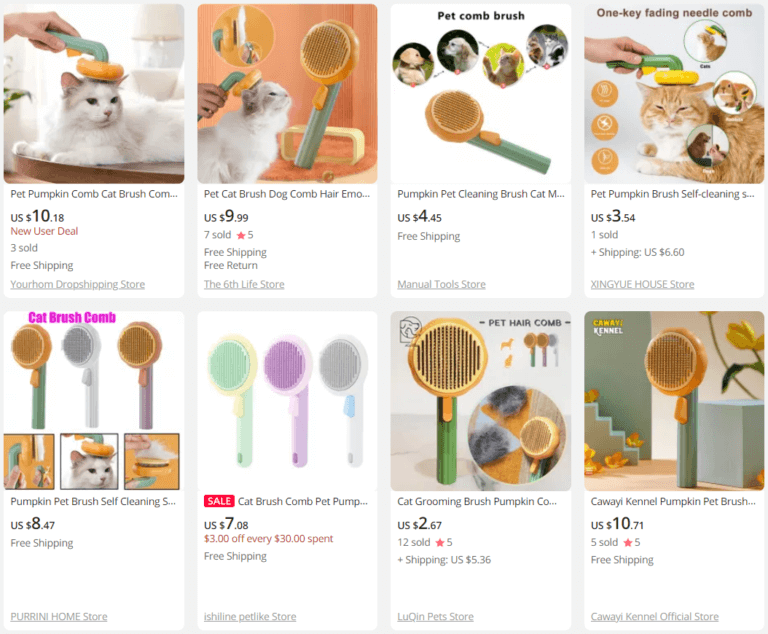Image resolution: width=768 pixels, height=634 pixels.
Task: Visit The 6th Life Store
Action: click(x=244, y=284)
